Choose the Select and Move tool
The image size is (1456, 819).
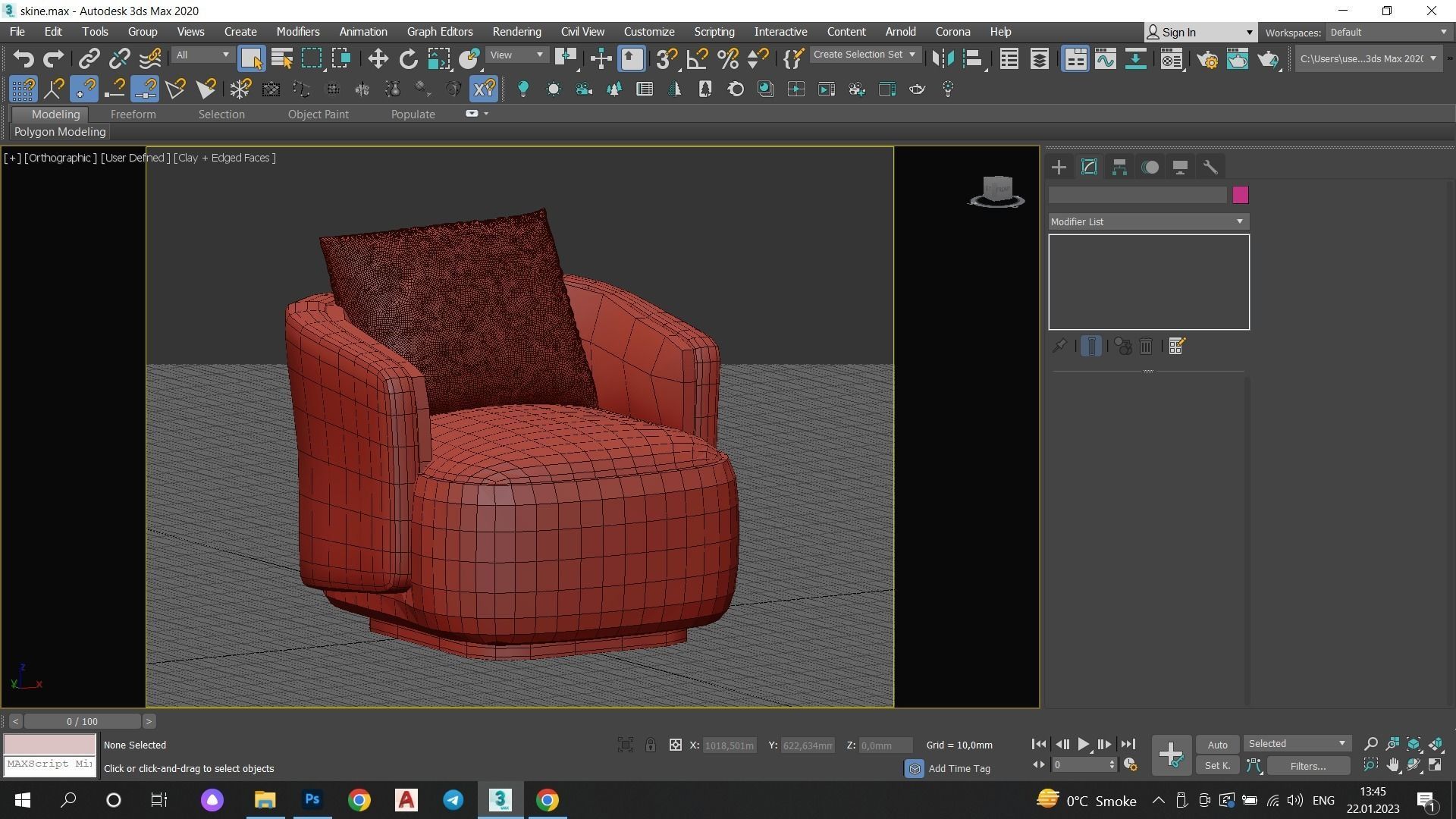pyautogui.click(x=378, y=58)
